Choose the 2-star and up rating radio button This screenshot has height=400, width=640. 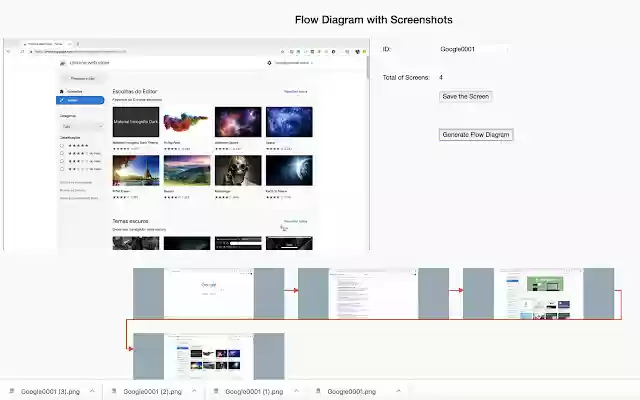(62, 169)
